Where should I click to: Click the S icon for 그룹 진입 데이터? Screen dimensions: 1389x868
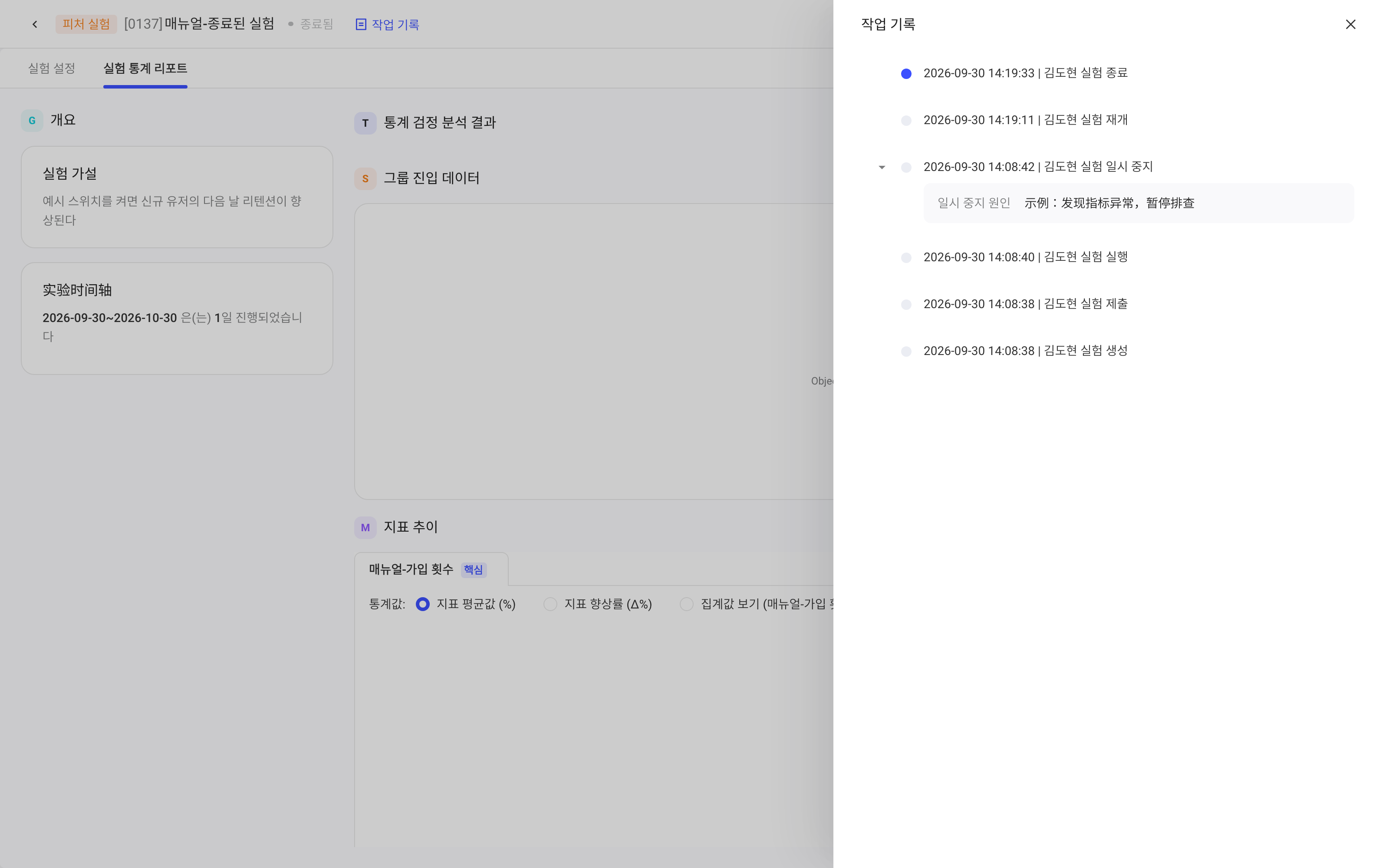[x=365, y=178]
